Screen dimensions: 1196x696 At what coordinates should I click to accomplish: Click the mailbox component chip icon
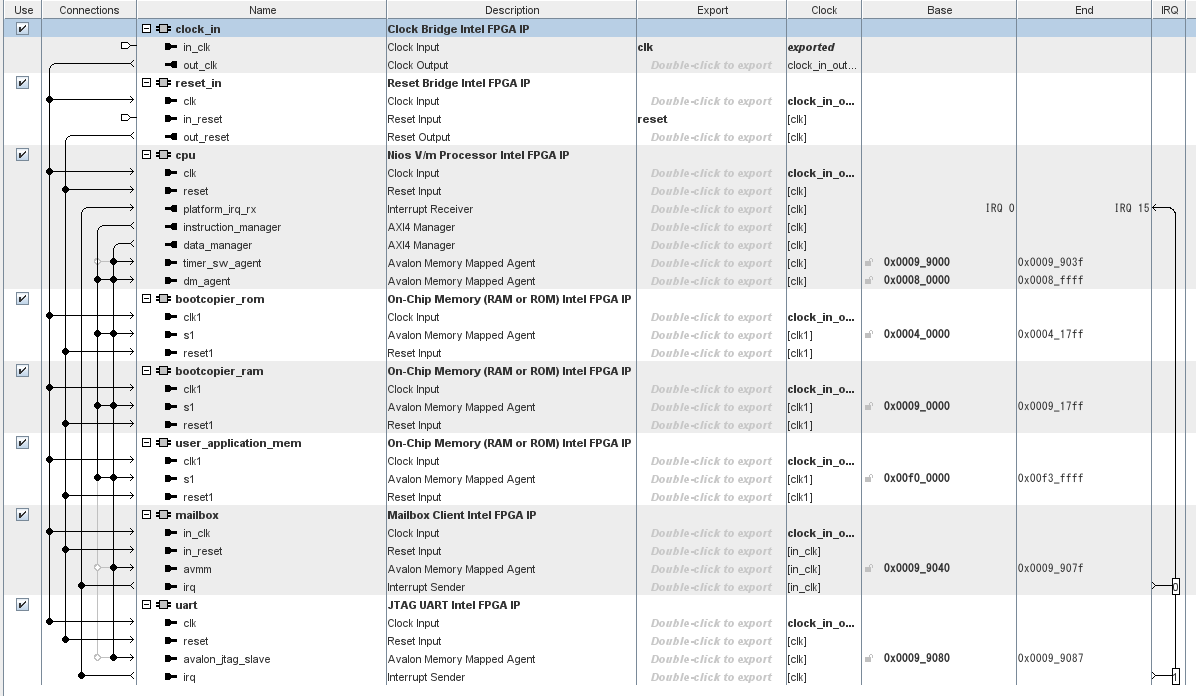[163, 515]
